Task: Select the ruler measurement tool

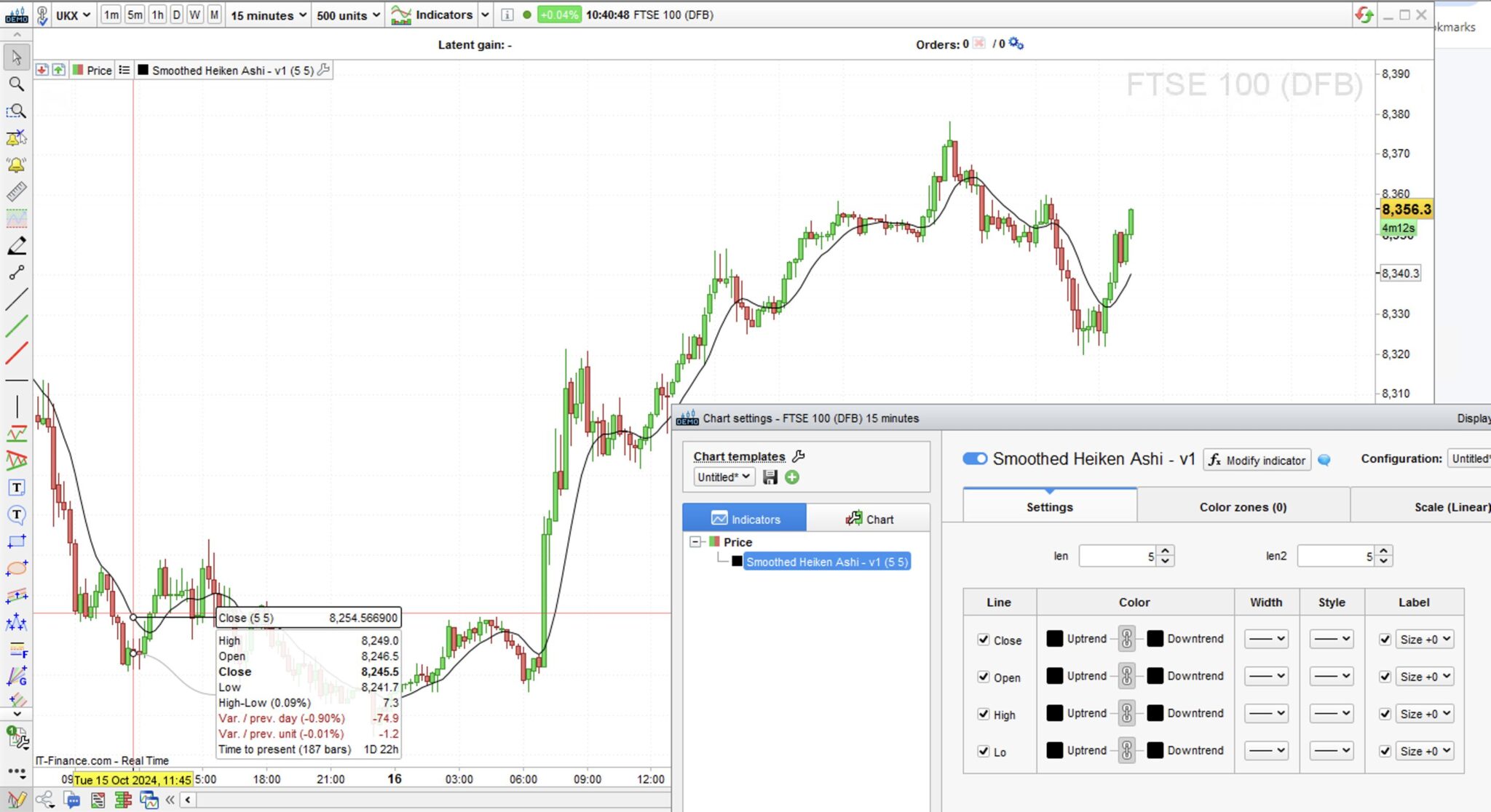Action: coord(16,191)
